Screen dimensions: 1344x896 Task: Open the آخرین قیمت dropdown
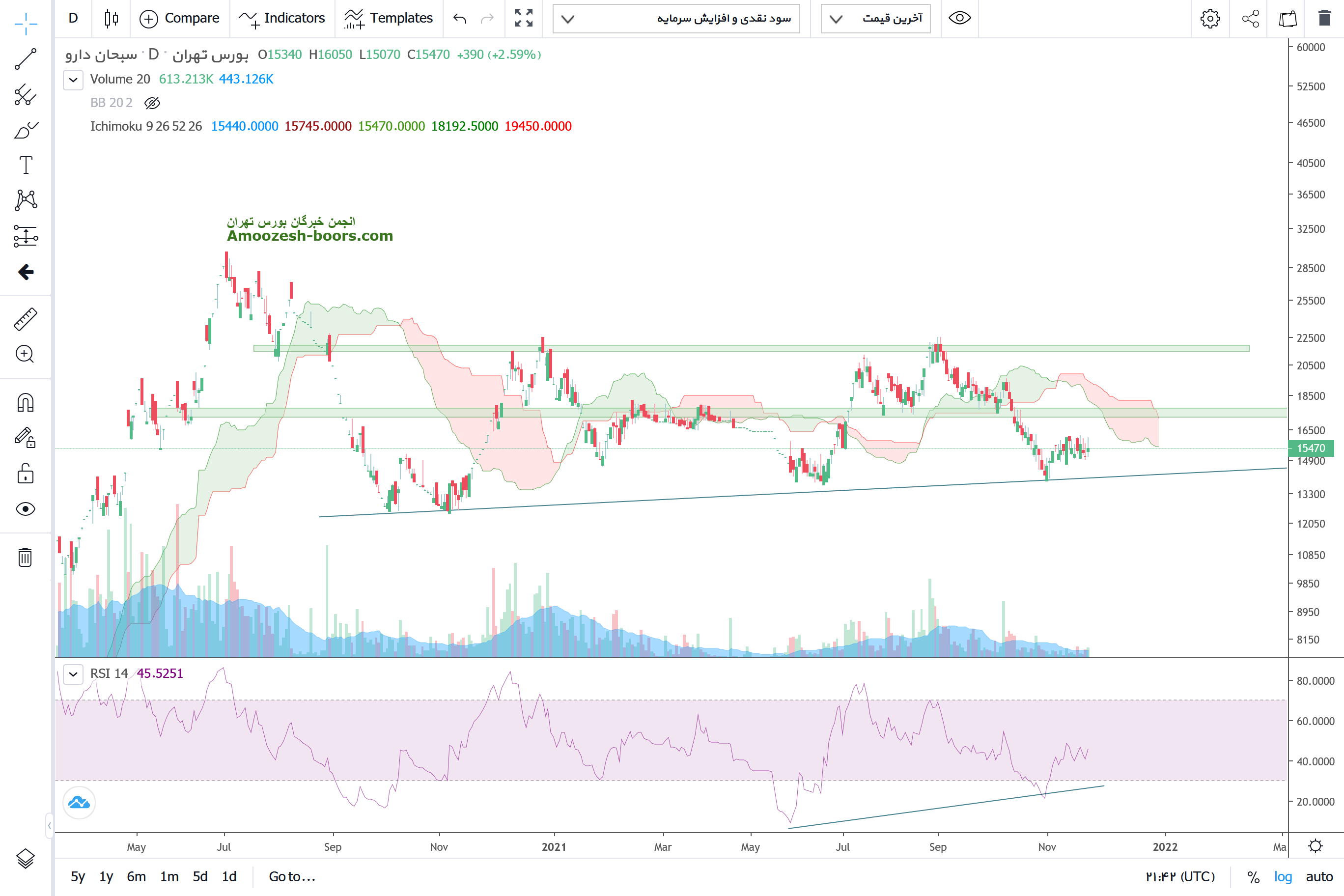pos(875,18)
